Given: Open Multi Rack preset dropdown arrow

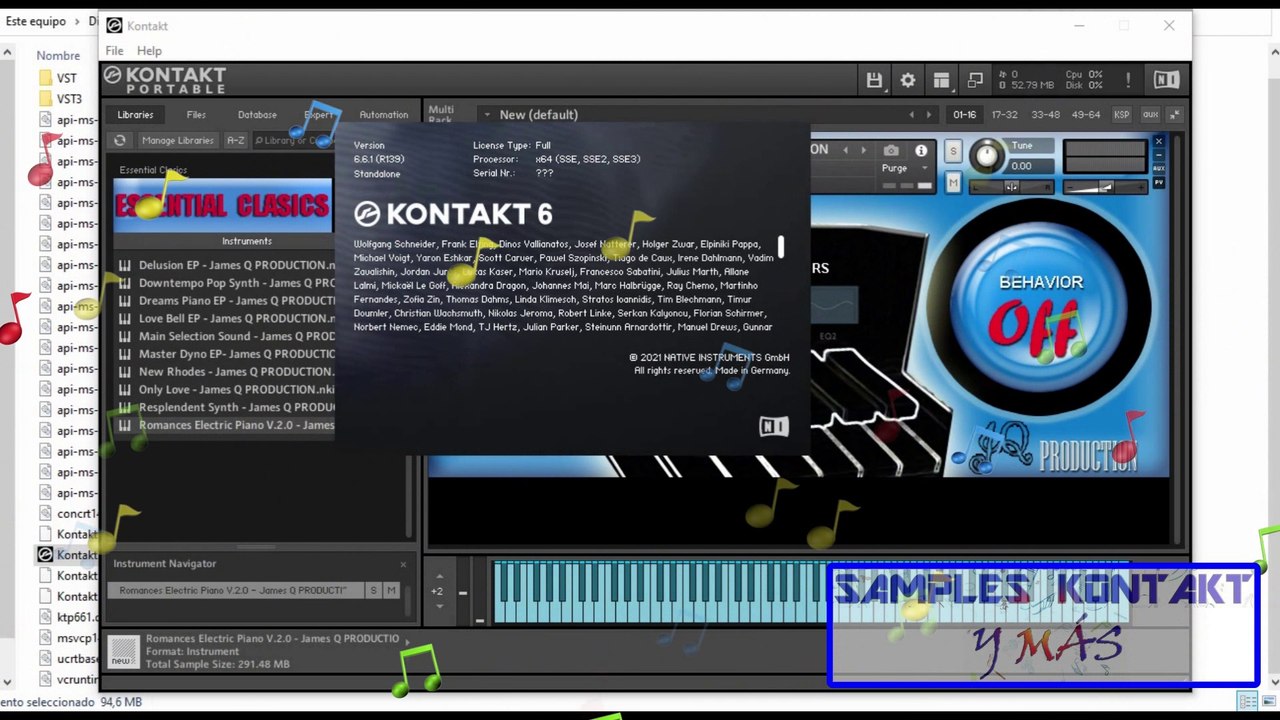Looking at the screenshot, I should [487, 115].
